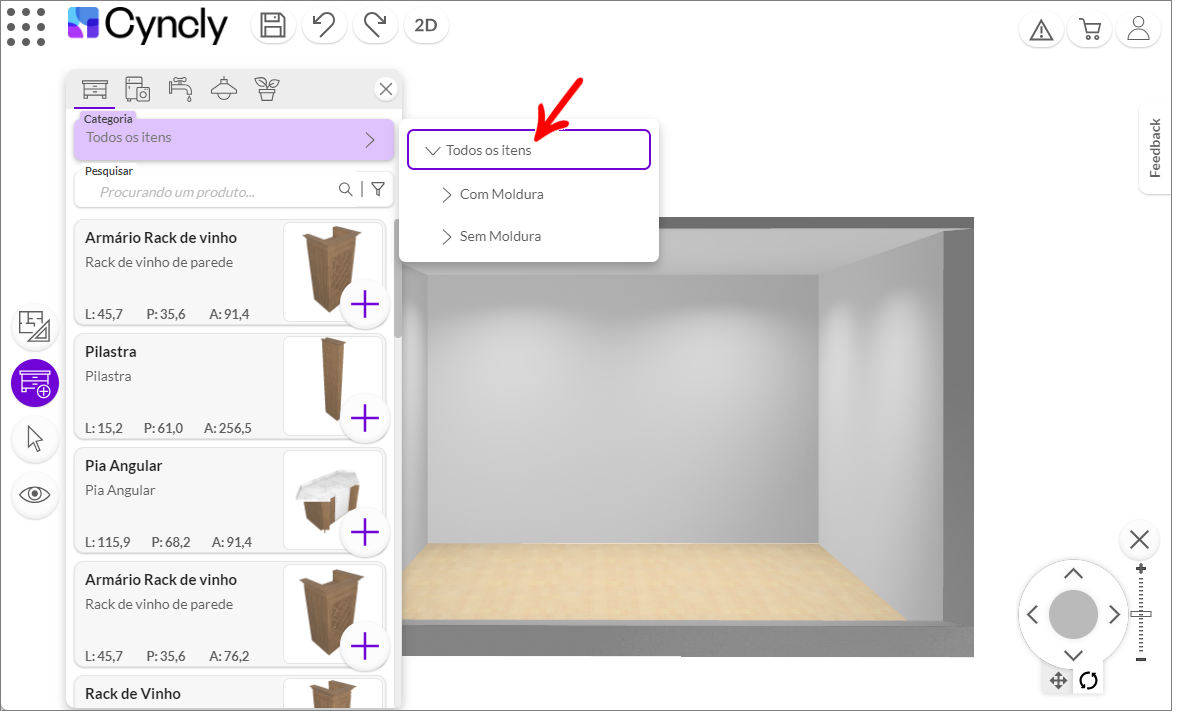
Task: Select the appliances catalog tab
Action: (137, 90)
